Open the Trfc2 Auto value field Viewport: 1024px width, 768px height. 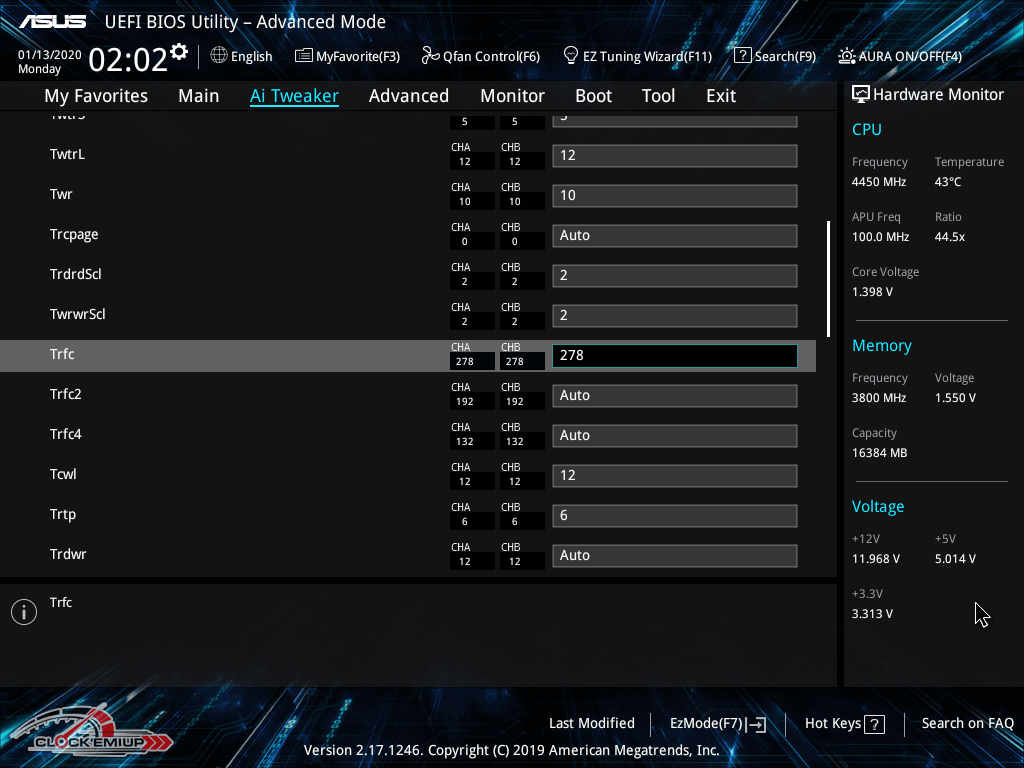(x=674, y=396)
